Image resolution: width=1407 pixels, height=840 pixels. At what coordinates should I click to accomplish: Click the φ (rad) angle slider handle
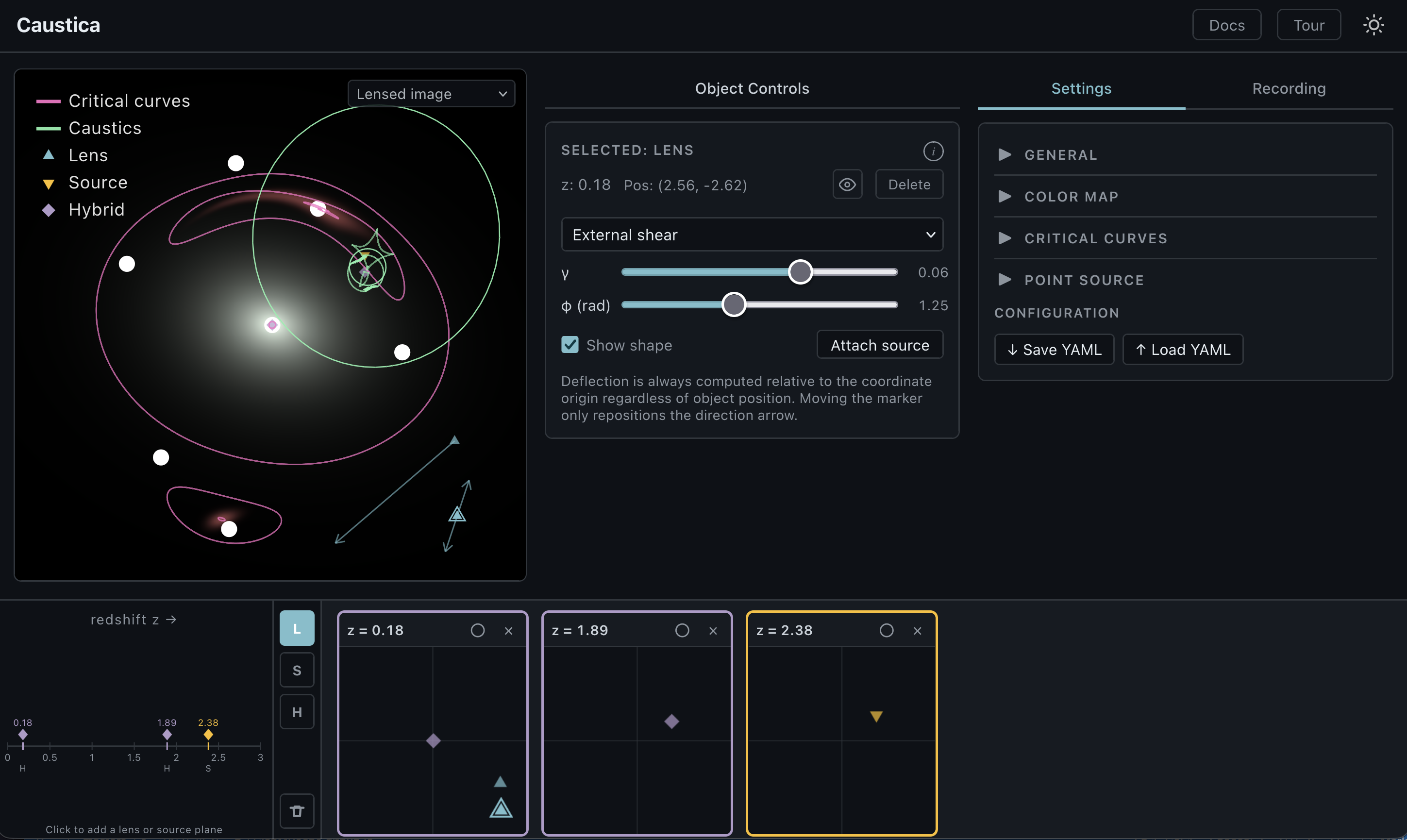[x=734, y=305]
